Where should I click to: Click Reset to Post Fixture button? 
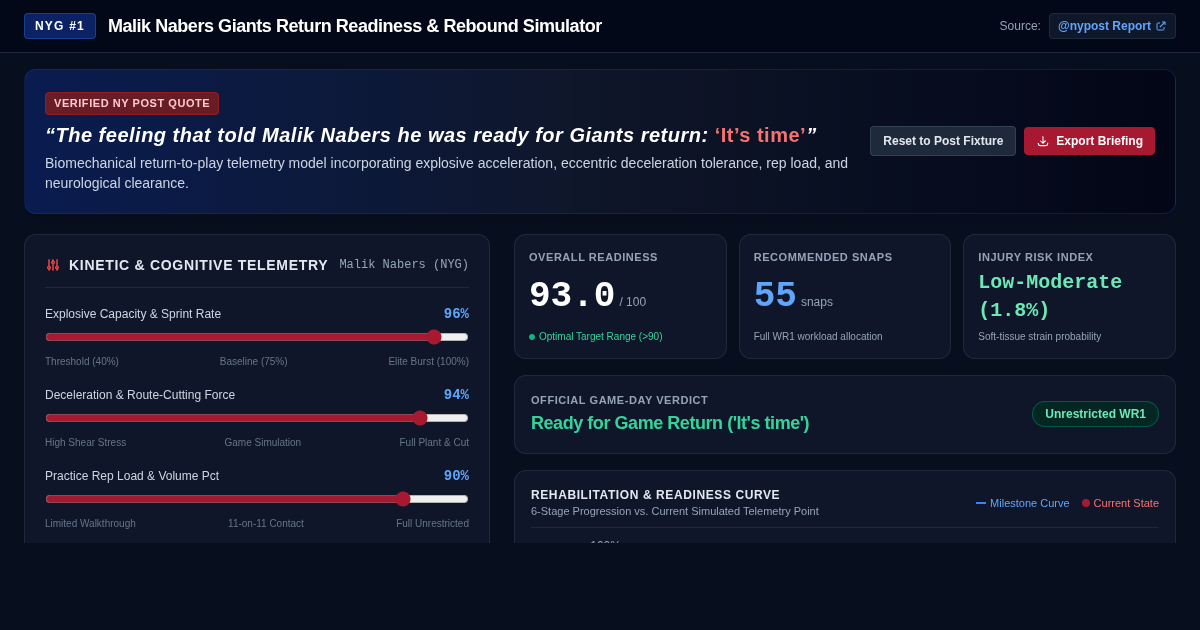point(943,141)
